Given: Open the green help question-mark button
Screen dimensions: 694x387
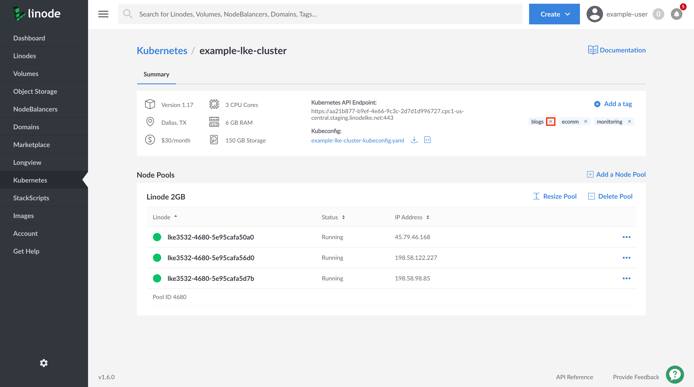Looking at the screenshot, I should (x=675, y=375).
